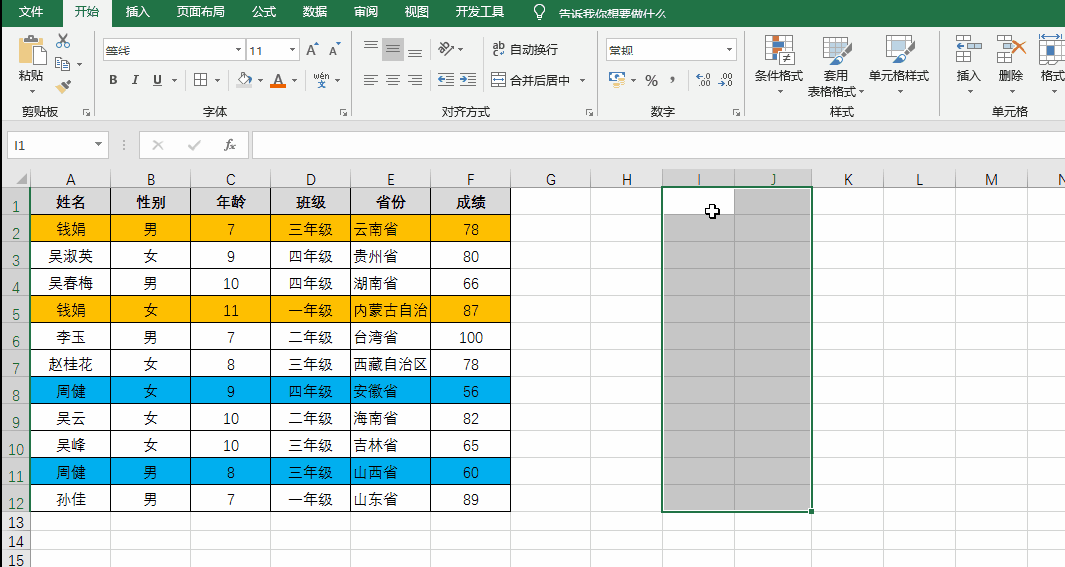
Task: Switch to Page Layout (页面布局) tab
Action: tap(200, 12)
